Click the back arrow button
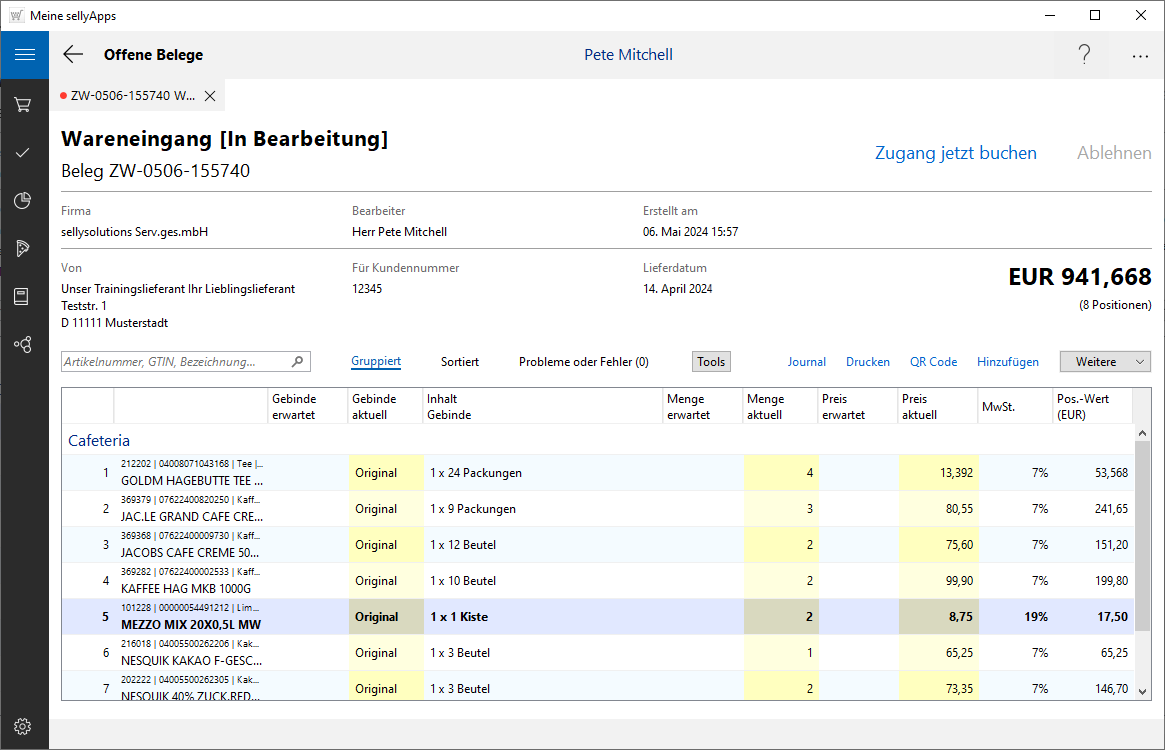This screenshot has width=1165, height=750. 73,55
